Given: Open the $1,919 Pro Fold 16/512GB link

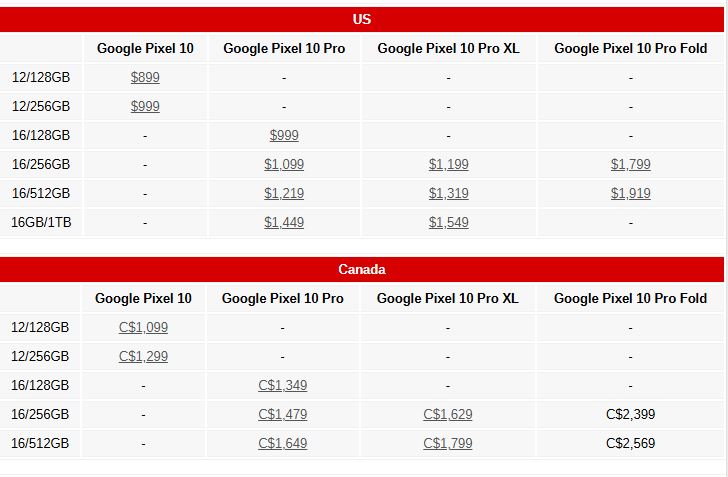Looking at the screenshot, I should click(631, 194).
